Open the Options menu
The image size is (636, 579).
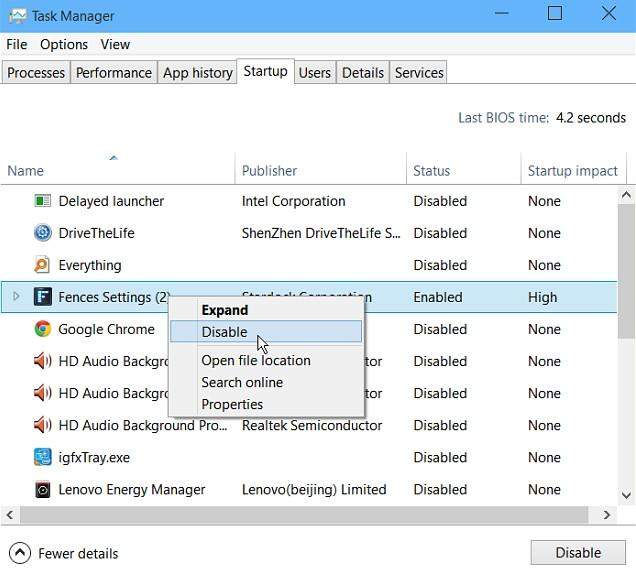pos(64,44)
